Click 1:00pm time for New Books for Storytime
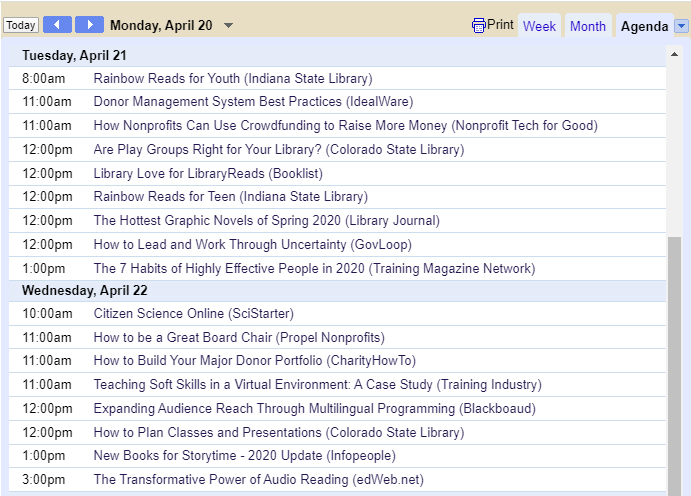 44,456
